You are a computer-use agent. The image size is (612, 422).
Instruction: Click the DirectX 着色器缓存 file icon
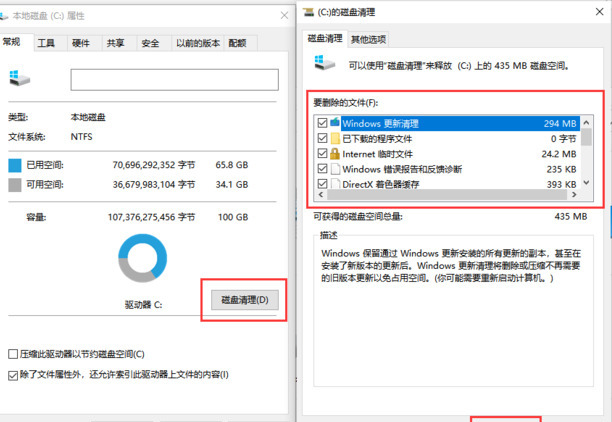336,185
